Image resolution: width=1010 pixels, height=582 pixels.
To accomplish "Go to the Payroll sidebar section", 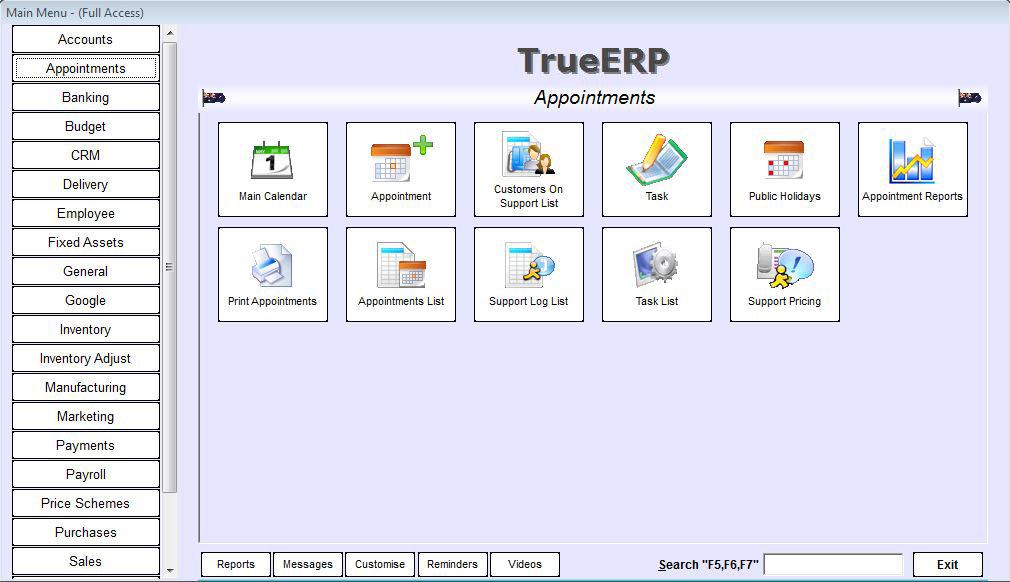I will (86, 475).
